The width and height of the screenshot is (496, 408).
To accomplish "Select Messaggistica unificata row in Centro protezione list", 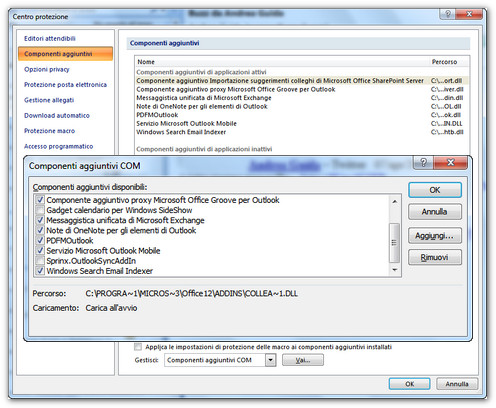I will coord(302,98).
